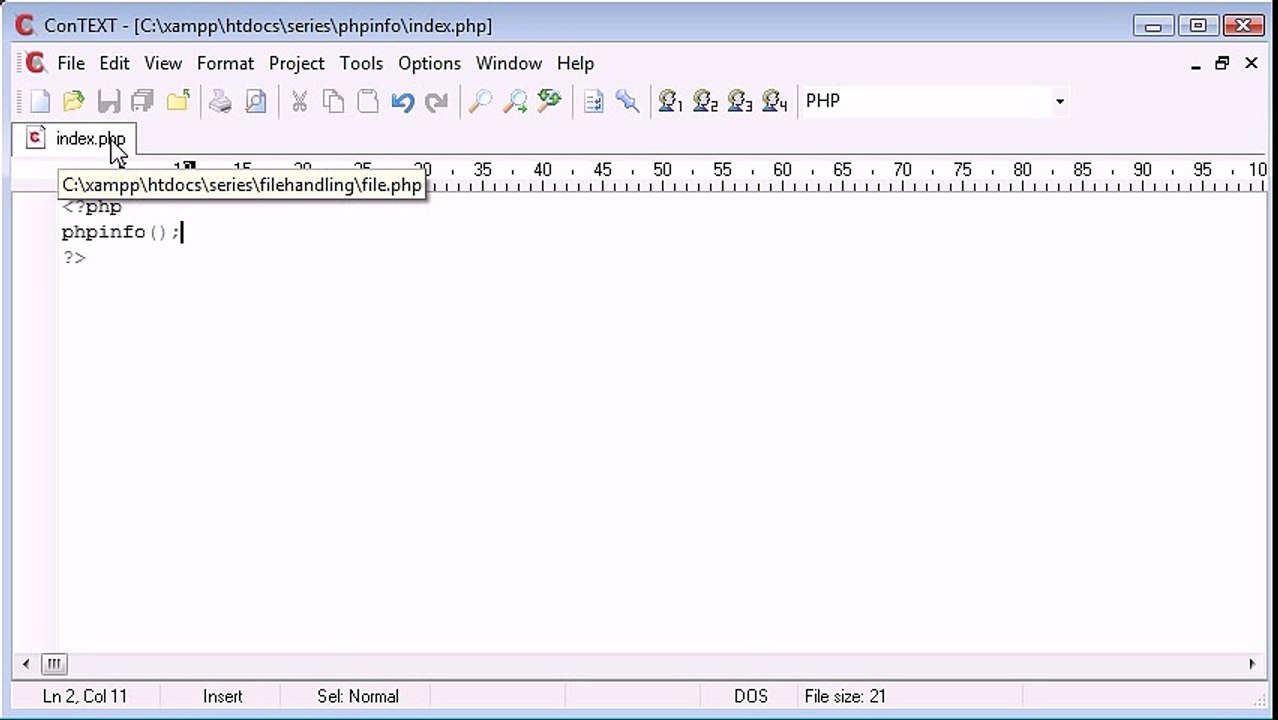Run user command 4 icon

(x=775, y=101)
